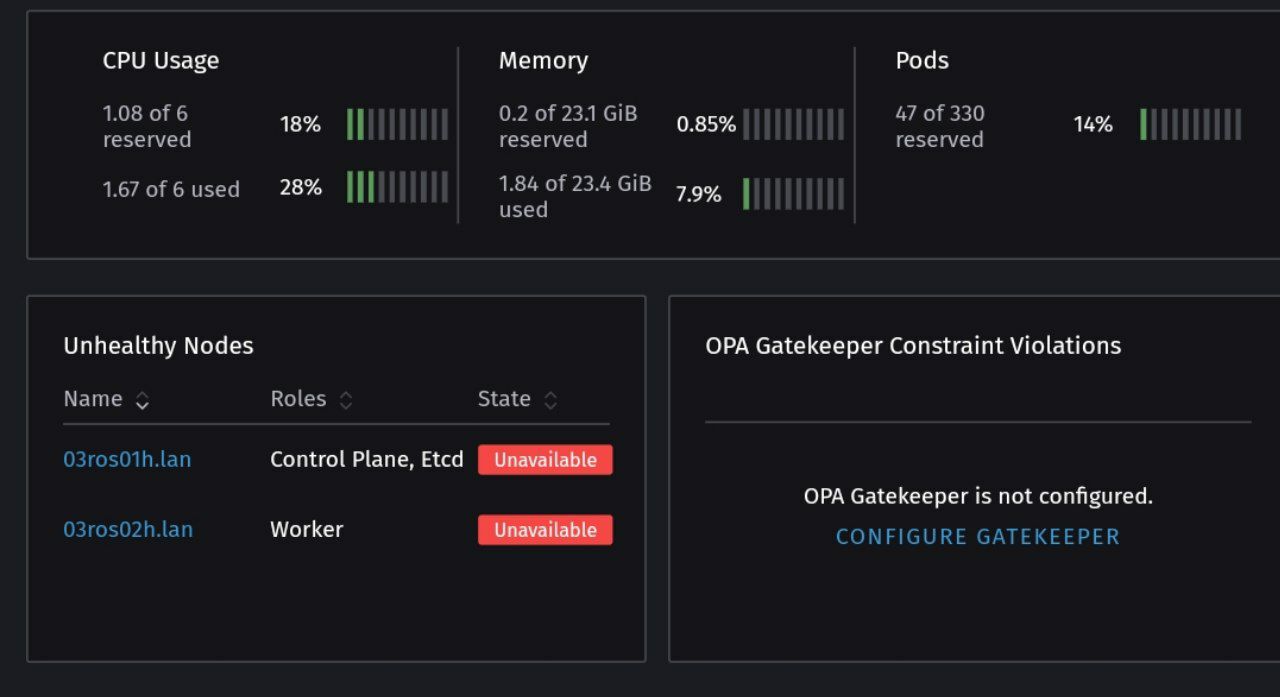Image resolution: width=1280 pixels, height=697 pixels.
Task: Open node 03ros01h.lan link
Action: point(127,460)
